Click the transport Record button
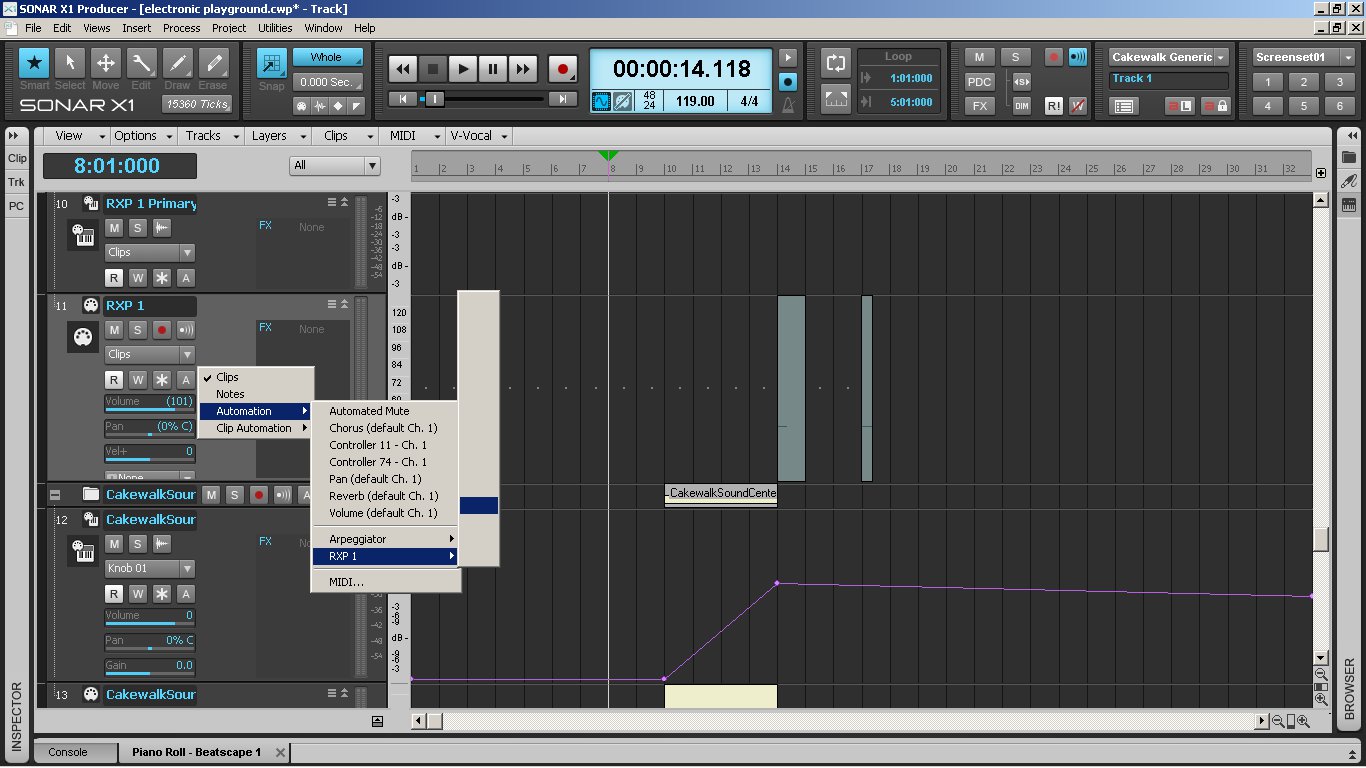 click(x=563, y=69)
